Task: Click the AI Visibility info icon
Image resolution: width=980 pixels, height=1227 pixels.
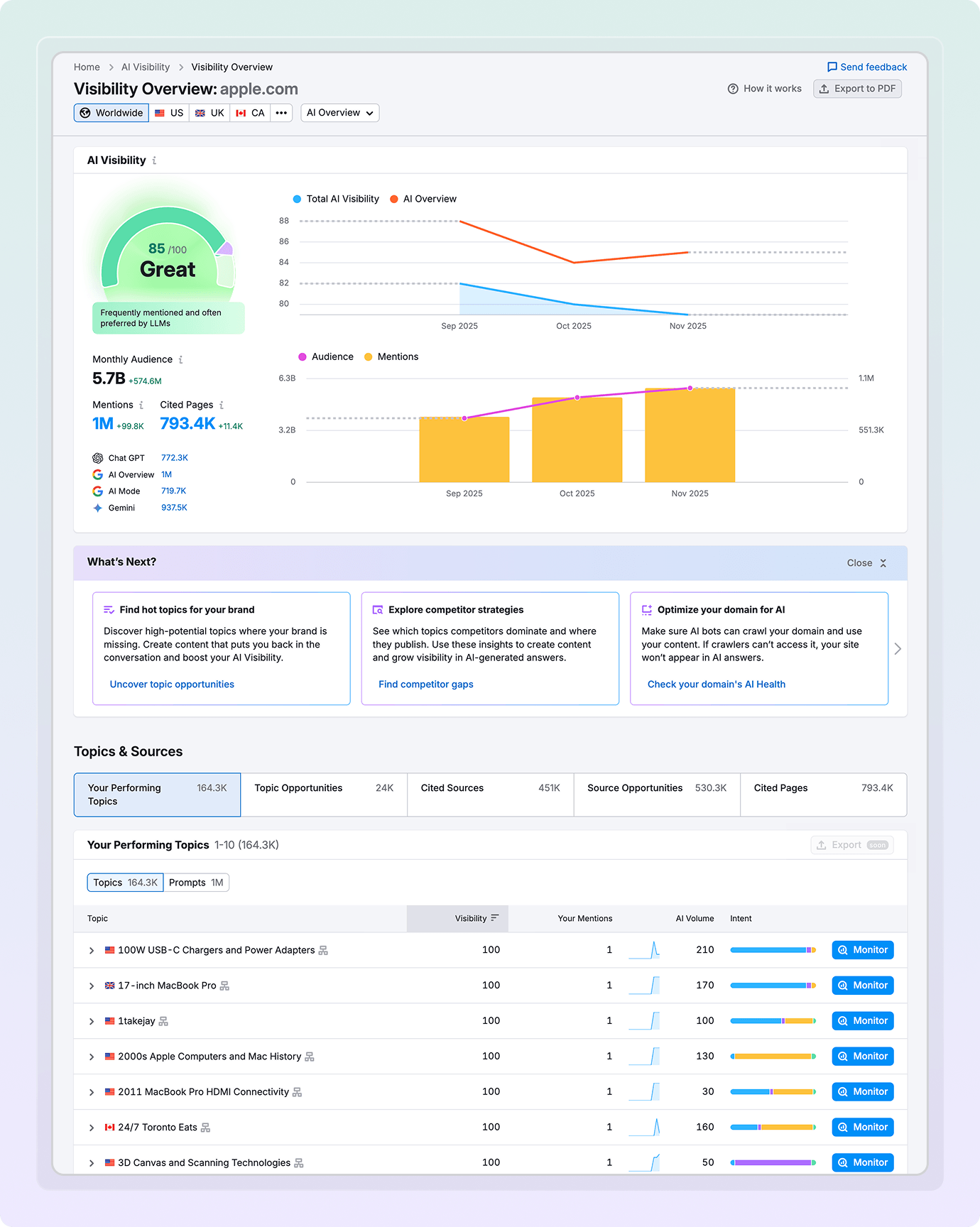Action: [x=154, y=160]
